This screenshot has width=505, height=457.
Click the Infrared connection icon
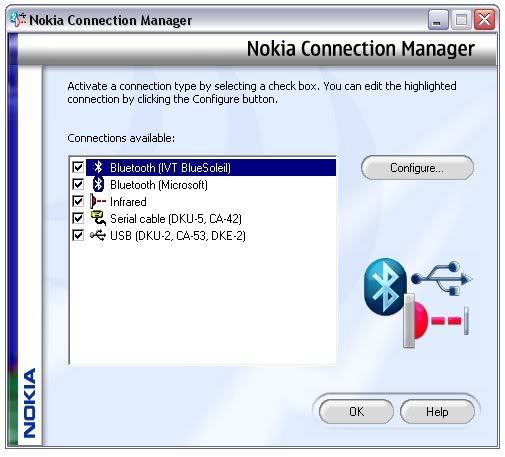[x=98, y=202]
